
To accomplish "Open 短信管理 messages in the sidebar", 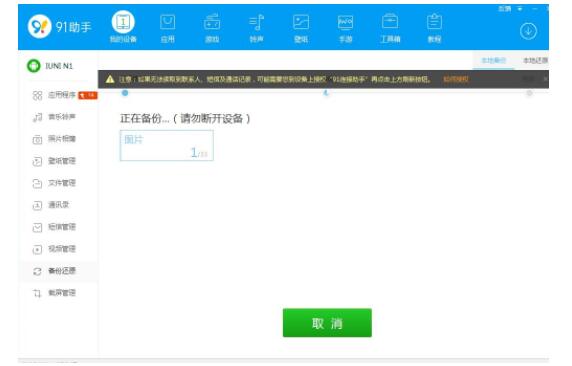I will pyautogui.click(x=54, y=227).
